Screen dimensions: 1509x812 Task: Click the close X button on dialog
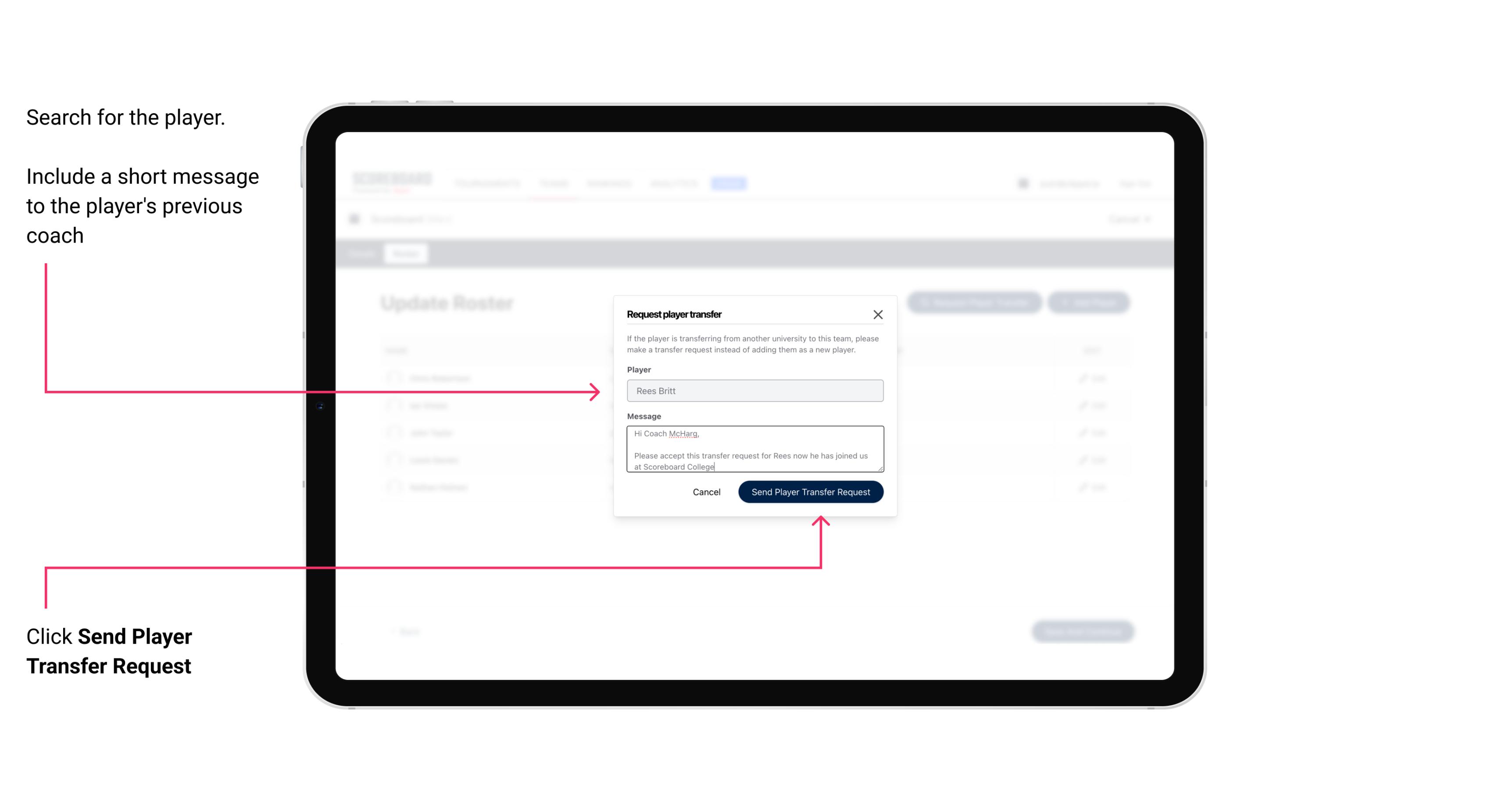pyautogui.click(x=878, y=313)
